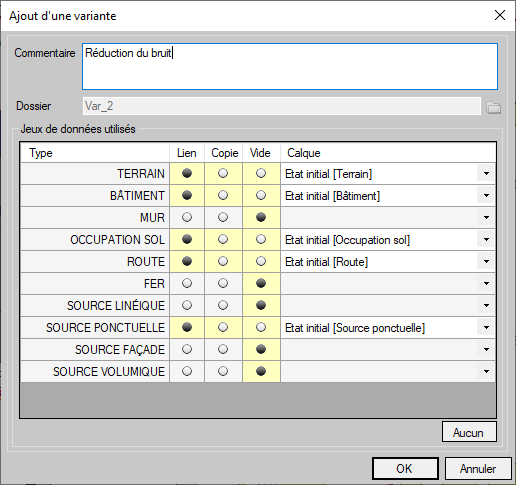Open Calque dropdown for FER row

[486, 283]
